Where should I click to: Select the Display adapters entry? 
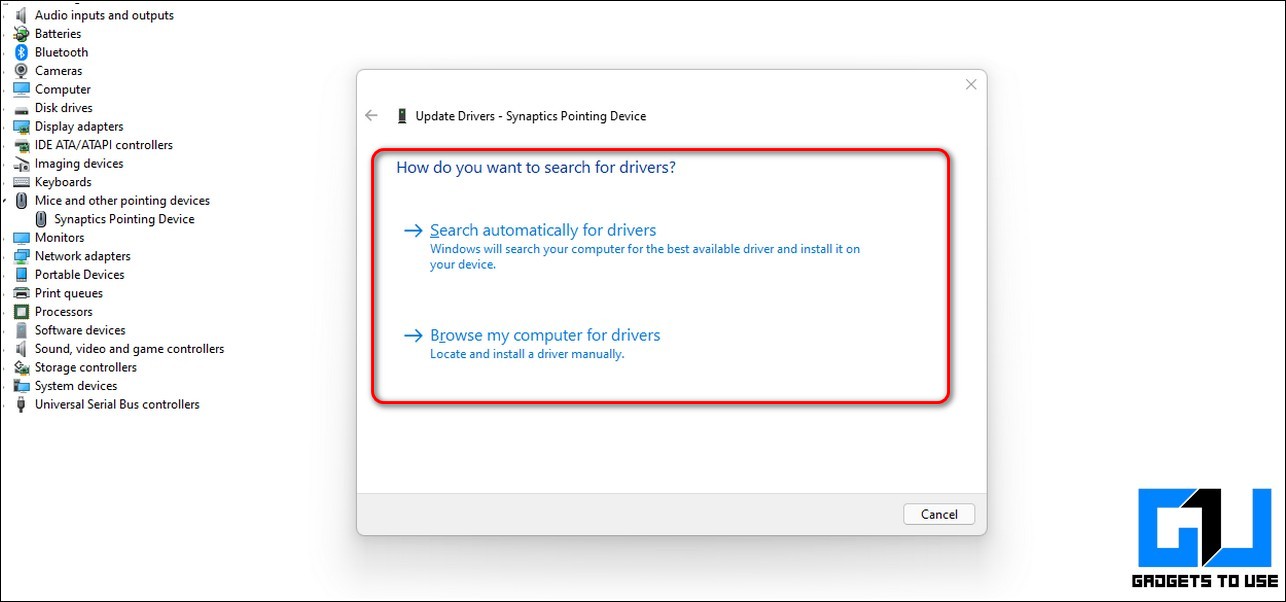pyautogui.click(x=79, y=127)
